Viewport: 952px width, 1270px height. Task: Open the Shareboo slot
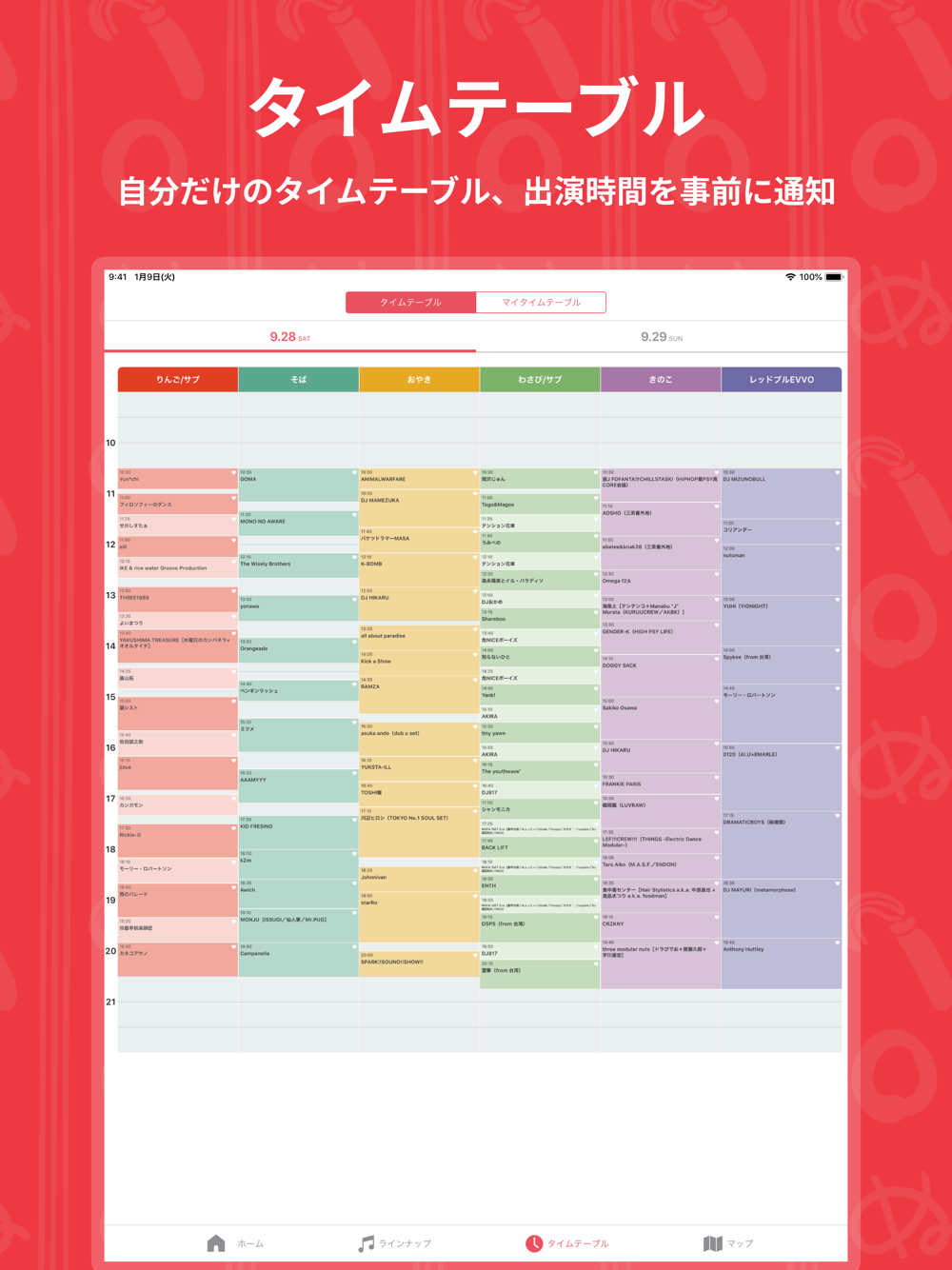coord(540,617)
